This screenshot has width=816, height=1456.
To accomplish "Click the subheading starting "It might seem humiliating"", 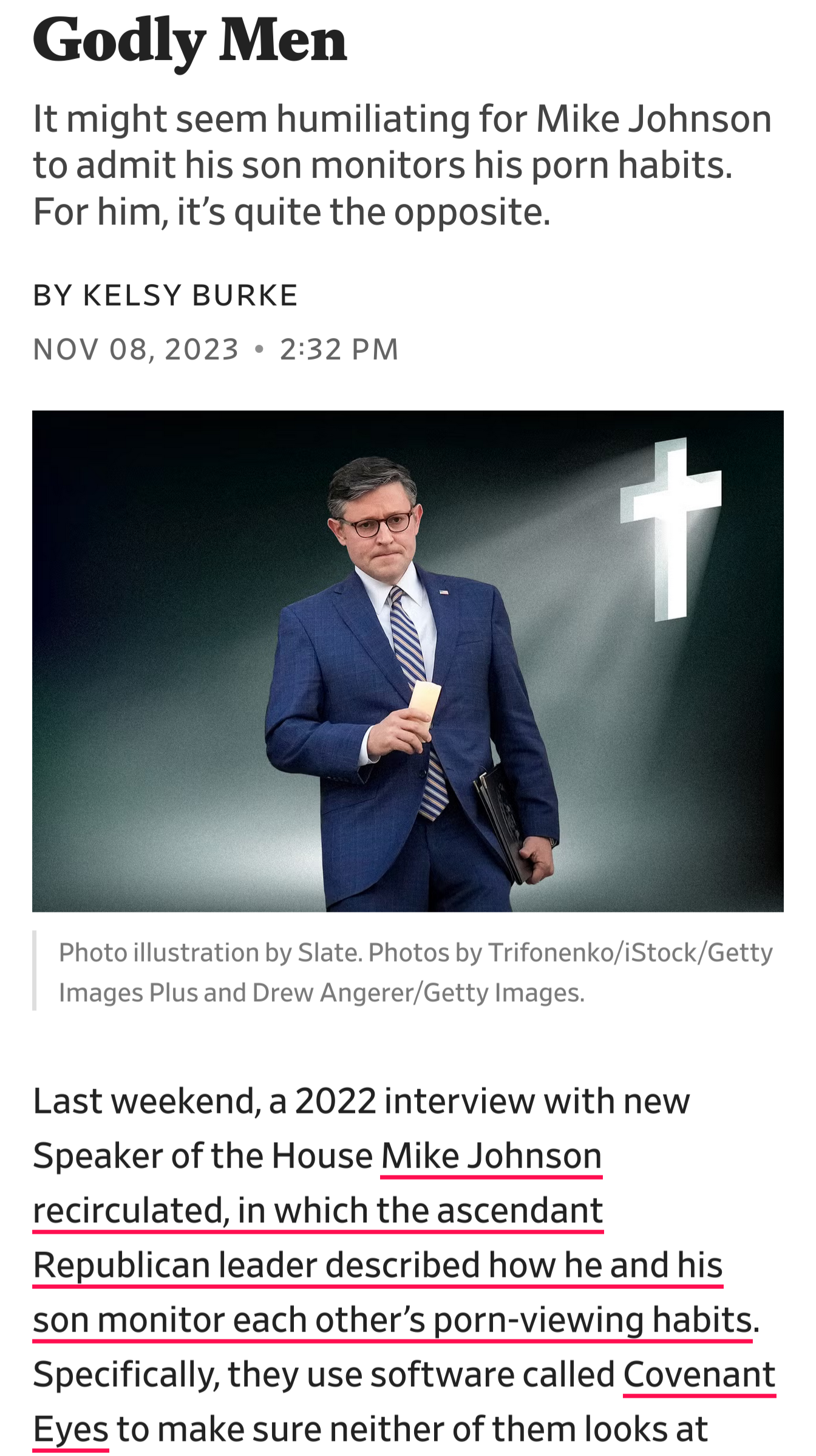I will tap(402, 165).
